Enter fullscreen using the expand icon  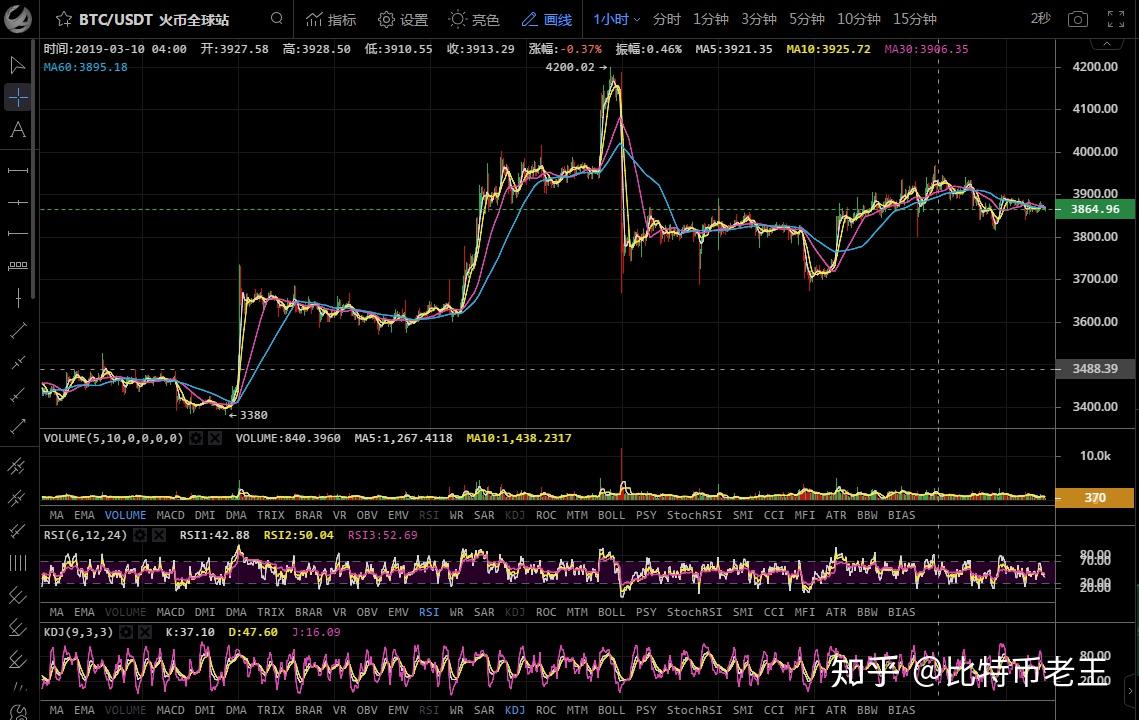tap(1114, 18)
